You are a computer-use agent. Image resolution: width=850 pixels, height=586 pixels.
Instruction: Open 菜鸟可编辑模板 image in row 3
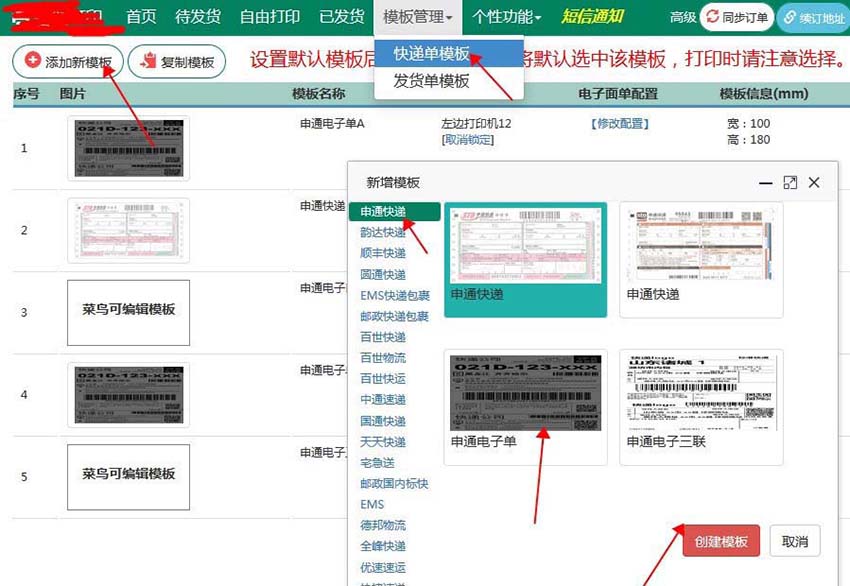128,313
